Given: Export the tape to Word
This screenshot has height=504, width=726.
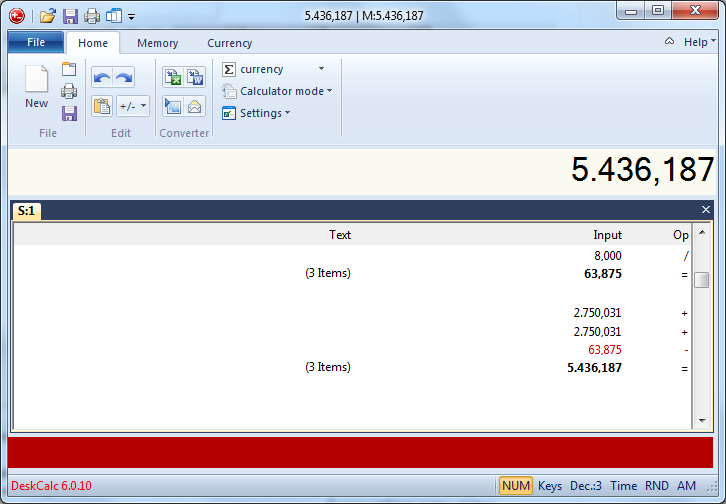Looking at the screenshot, I should pyautogui.click(x=195, y=77).
